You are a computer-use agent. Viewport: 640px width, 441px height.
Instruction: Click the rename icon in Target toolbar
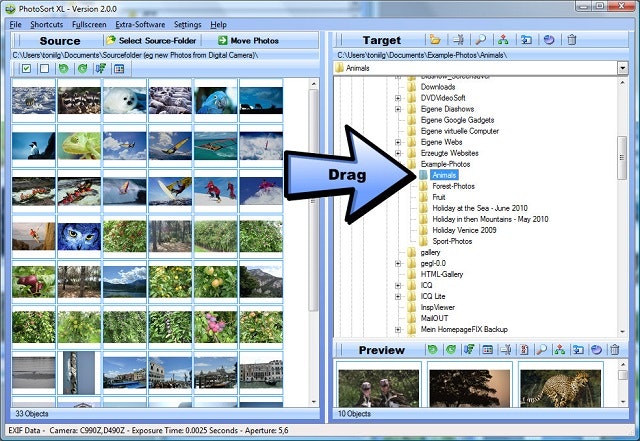pyautogui.click(x=458, y=40)
